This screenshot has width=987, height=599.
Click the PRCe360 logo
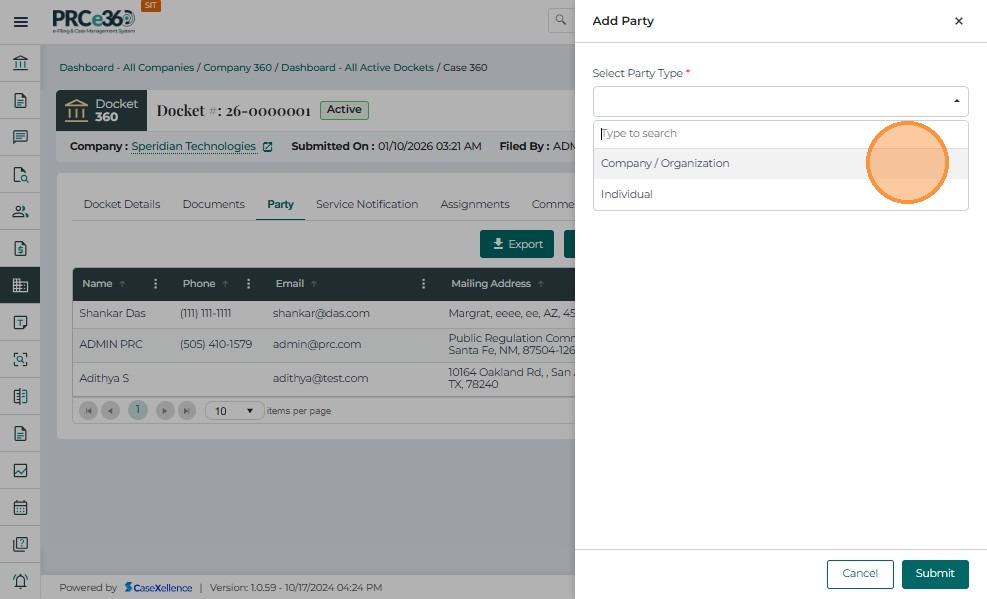tap(94, 21)
